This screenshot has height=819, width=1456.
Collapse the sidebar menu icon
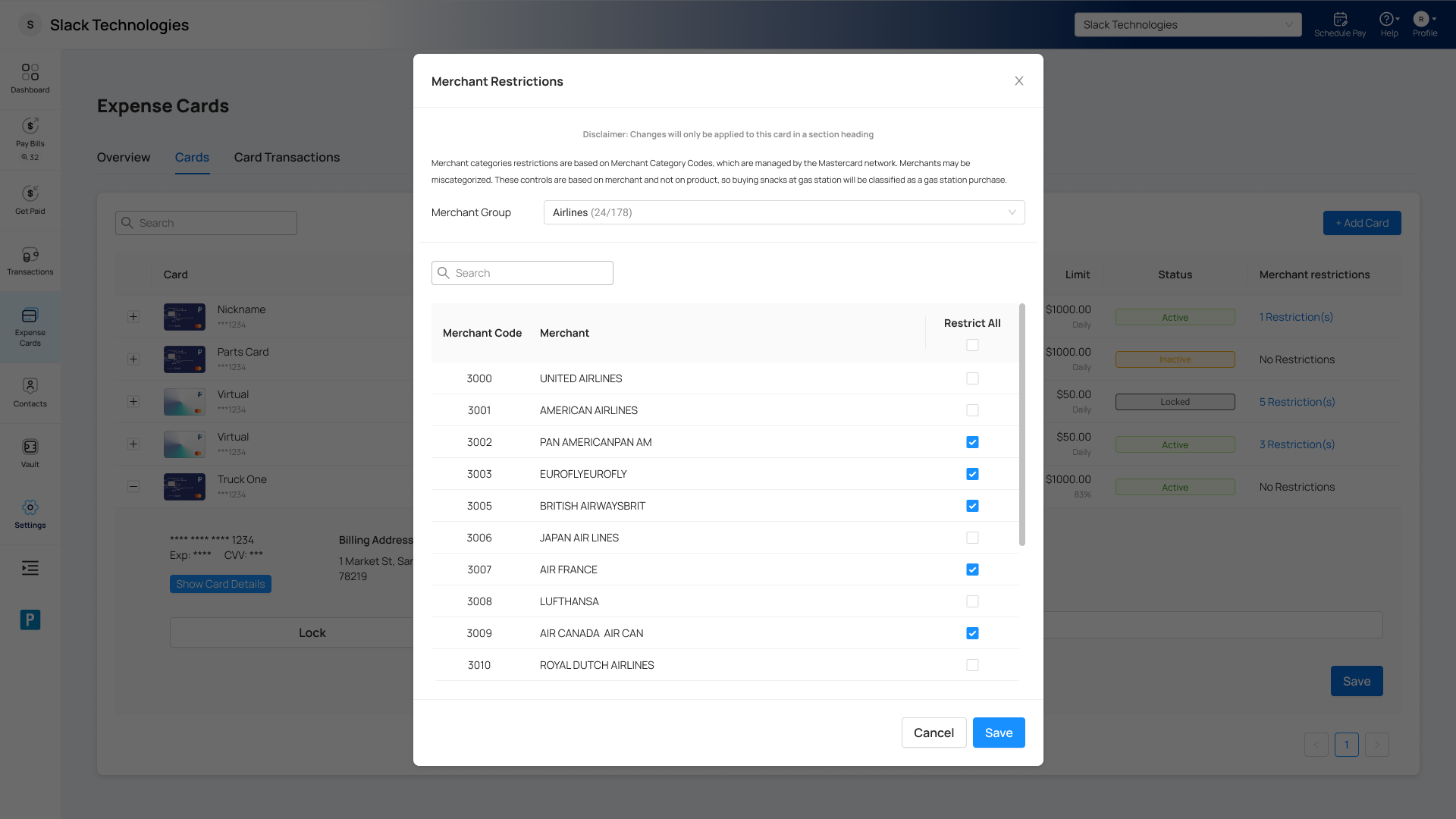click(30, 568)
